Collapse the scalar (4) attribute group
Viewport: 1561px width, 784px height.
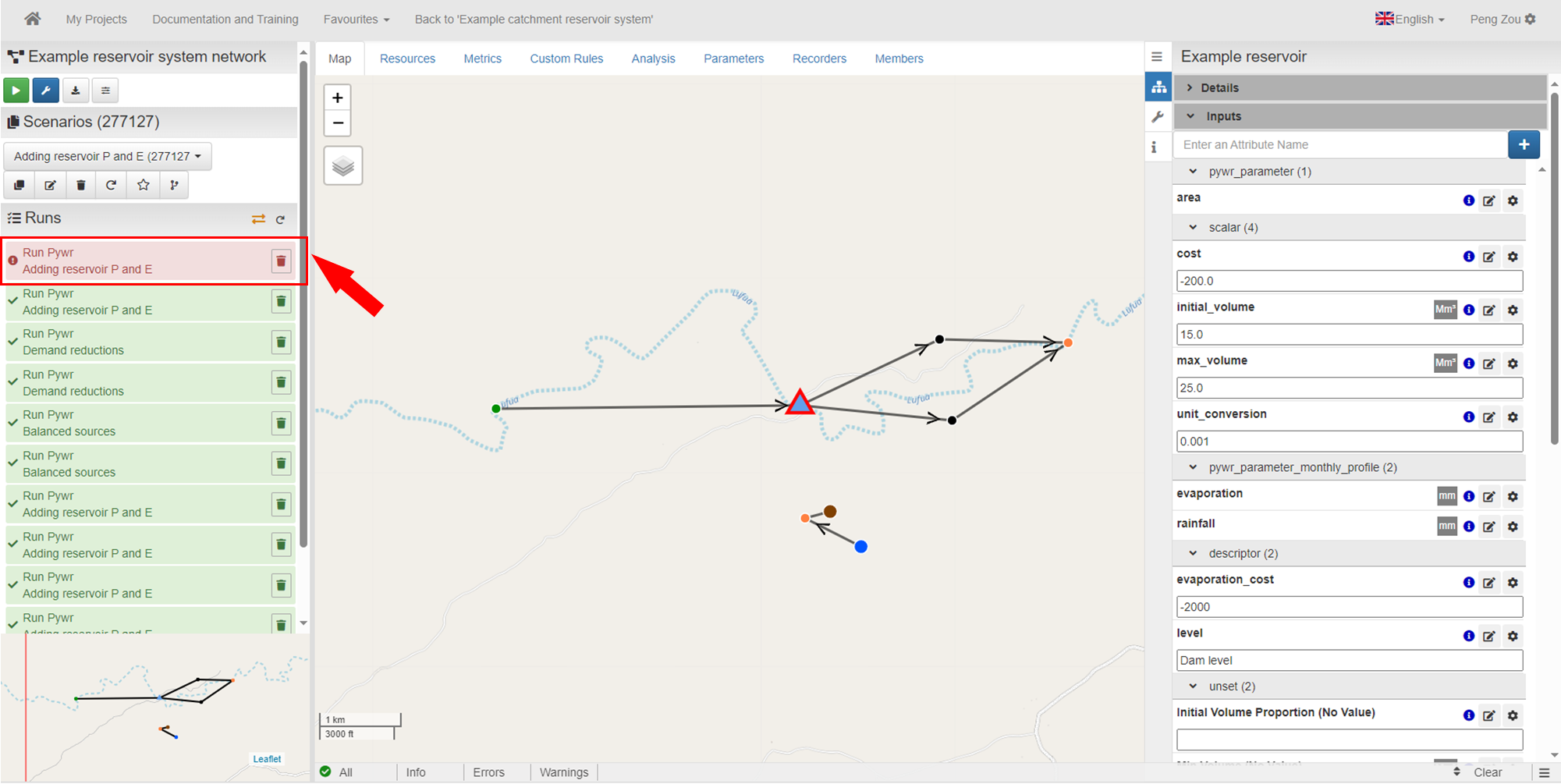tap(1193, 228)
